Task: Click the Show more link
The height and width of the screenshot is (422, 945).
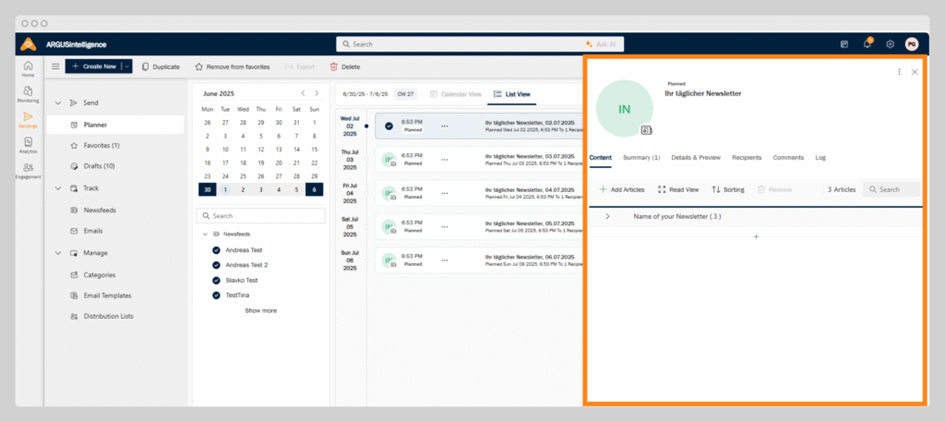Action: pos(261,311)
